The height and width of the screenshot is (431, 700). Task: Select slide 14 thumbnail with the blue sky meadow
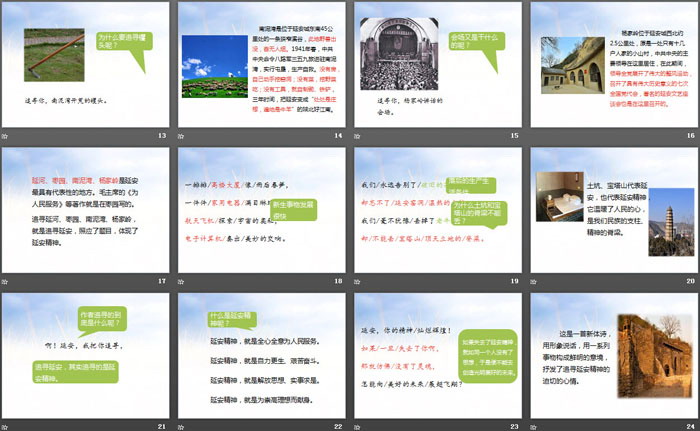[x=262, y=65]
